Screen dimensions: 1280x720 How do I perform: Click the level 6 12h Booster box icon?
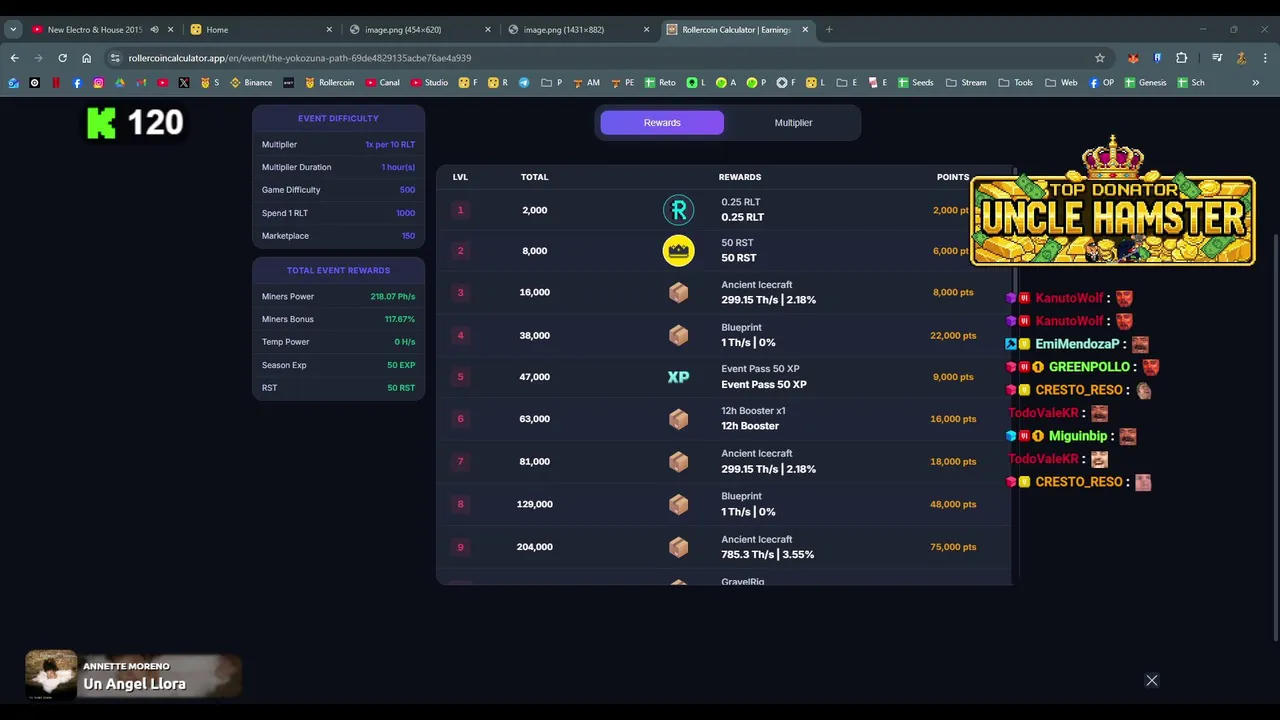click(x=678, y=419)
